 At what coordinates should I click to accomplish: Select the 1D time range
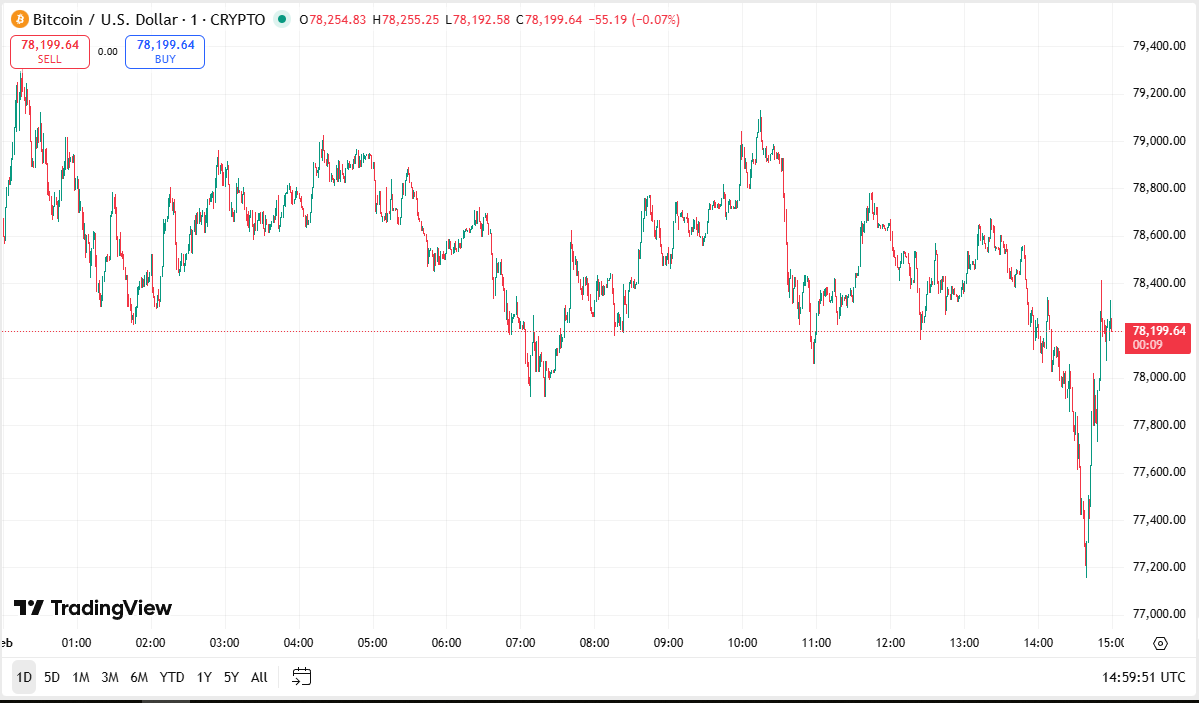click(x=24, y=677)
